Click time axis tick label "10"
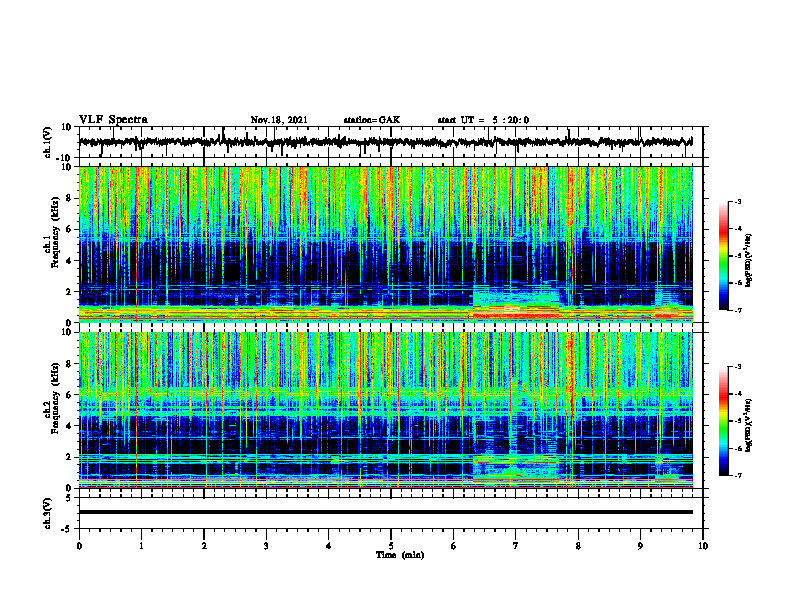Image resolution: width=792 pixels, height=612 pixels. [703, 546]
